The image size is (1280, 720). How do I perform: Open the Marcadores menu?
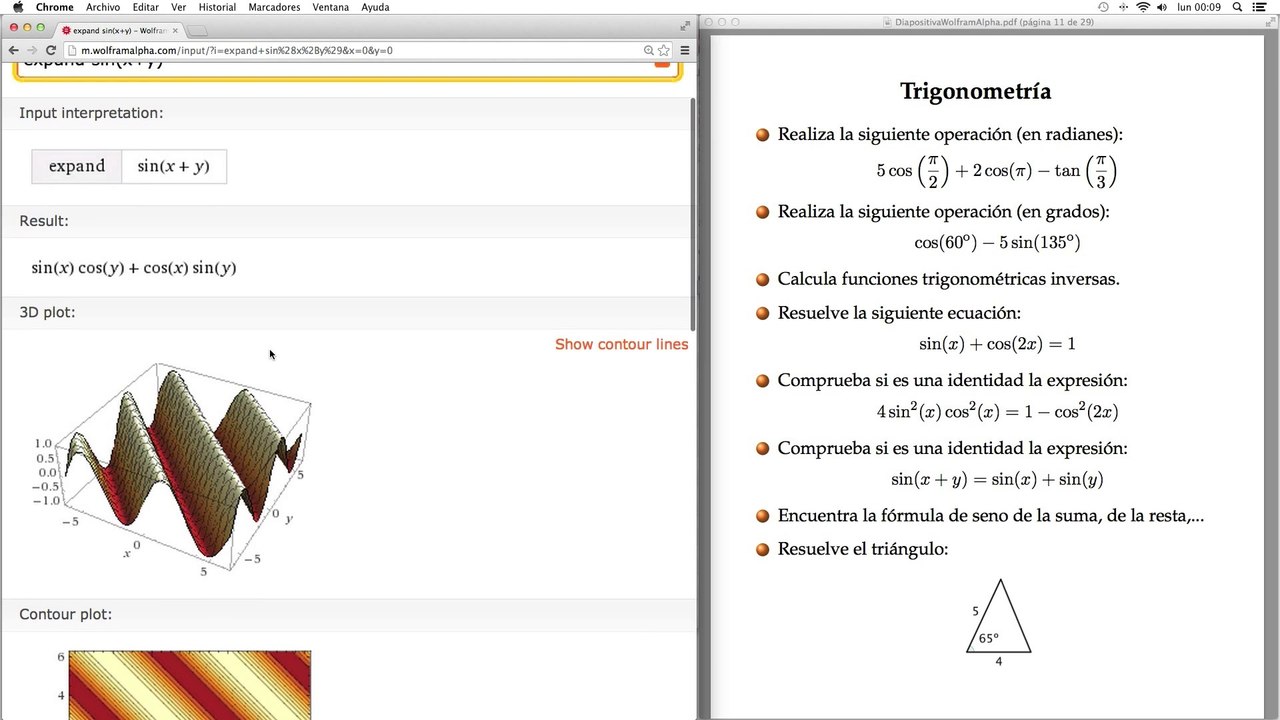(x=274, y=7)
